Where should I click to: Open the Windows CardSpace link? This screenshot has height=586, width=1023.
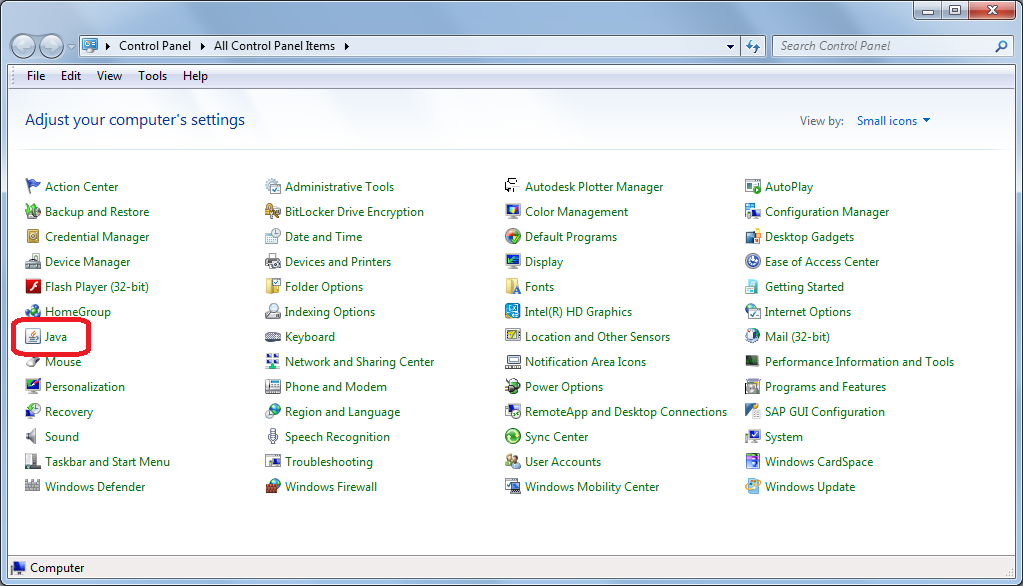click(x=819, y=461)
